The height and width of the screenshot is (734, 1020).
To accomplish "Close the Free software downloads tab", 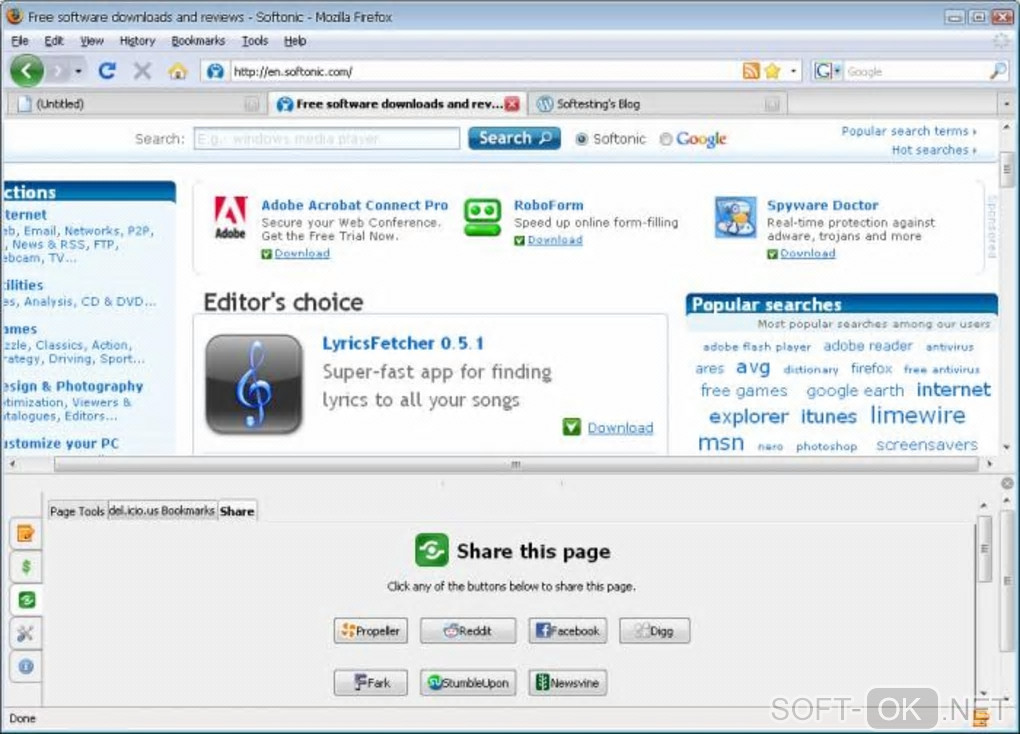I will 513,103.
